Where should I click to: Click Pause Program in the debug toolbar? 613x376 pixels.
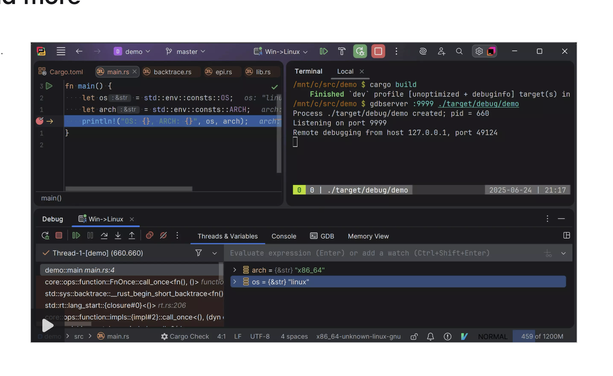tap(90, 236)
